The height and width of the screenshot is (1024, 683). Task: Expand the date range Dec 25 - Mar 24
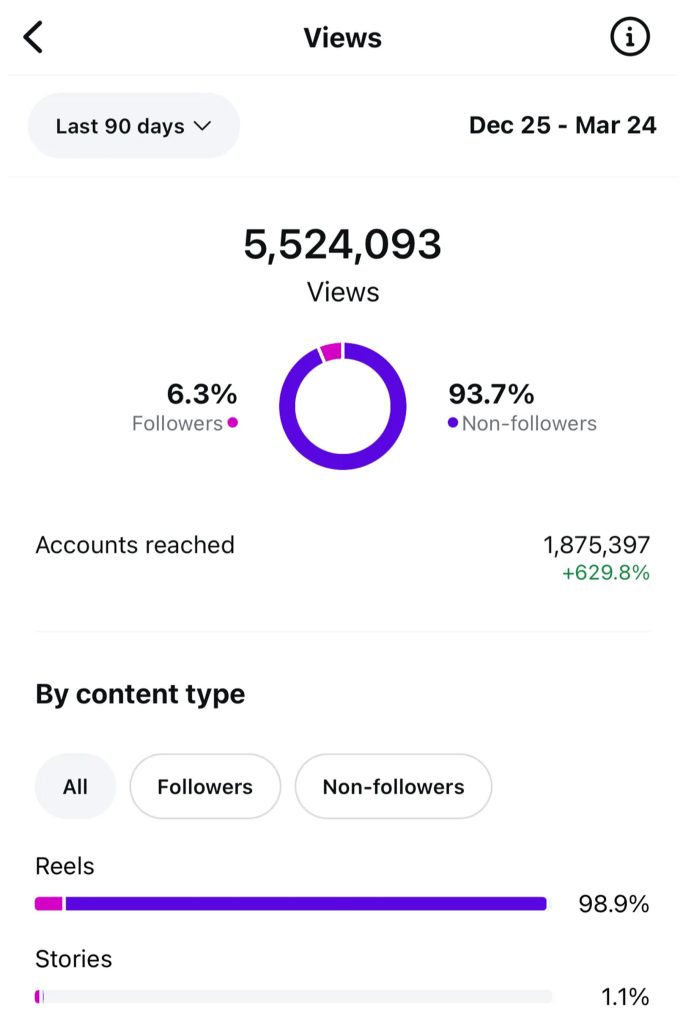[562, 125]
